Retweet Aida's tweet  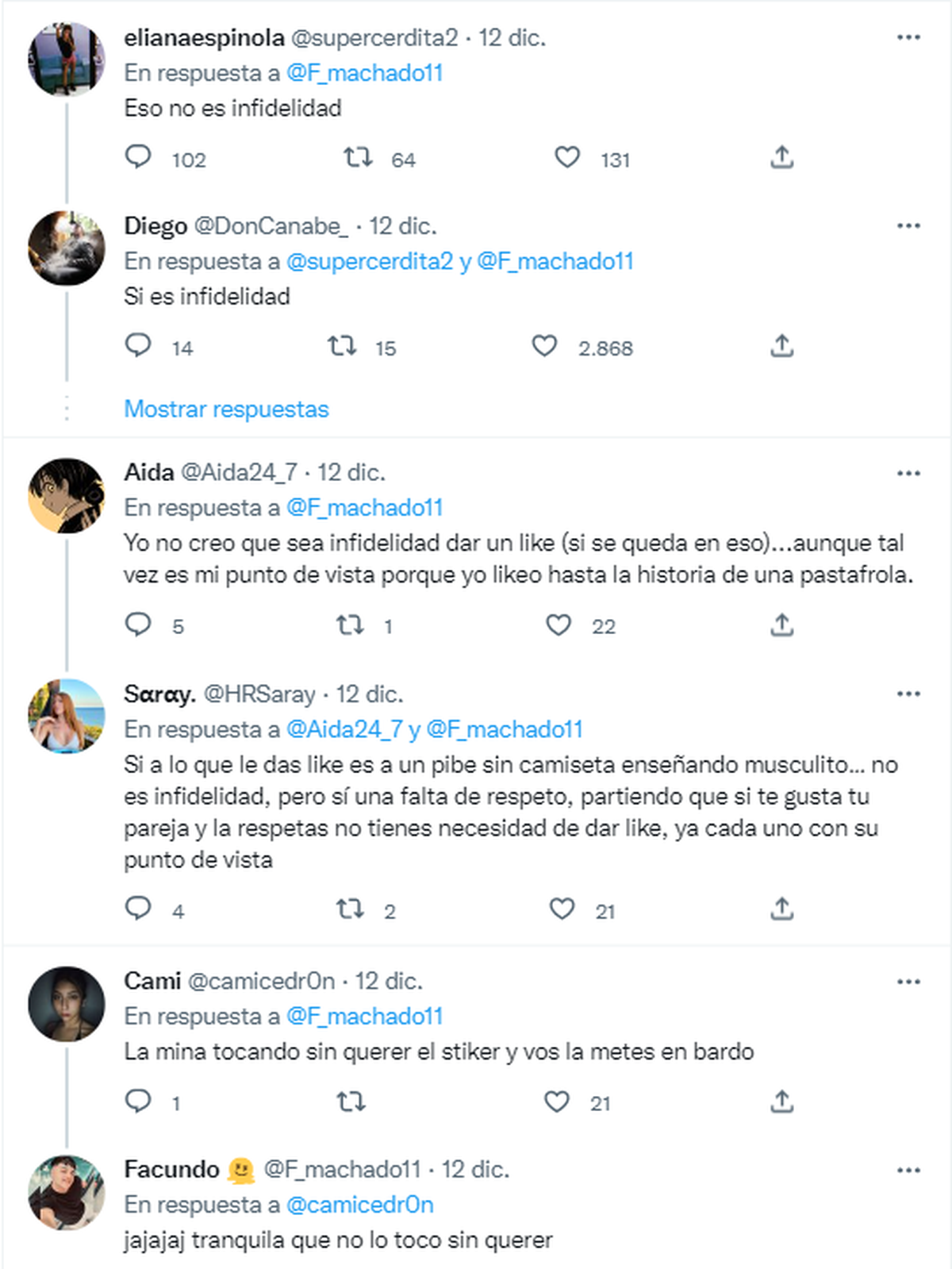coord(350,625)
